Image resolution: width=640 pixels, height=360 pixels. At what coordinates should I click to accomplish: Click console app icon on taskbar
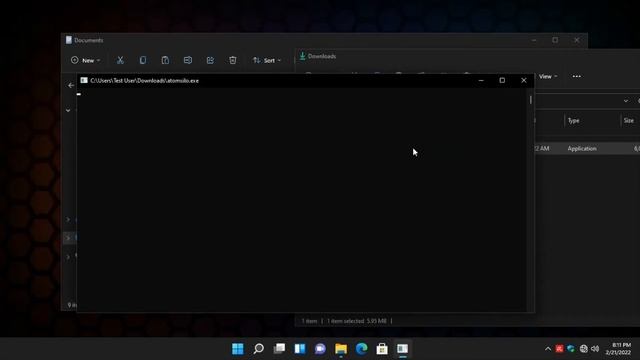point(402,349)
